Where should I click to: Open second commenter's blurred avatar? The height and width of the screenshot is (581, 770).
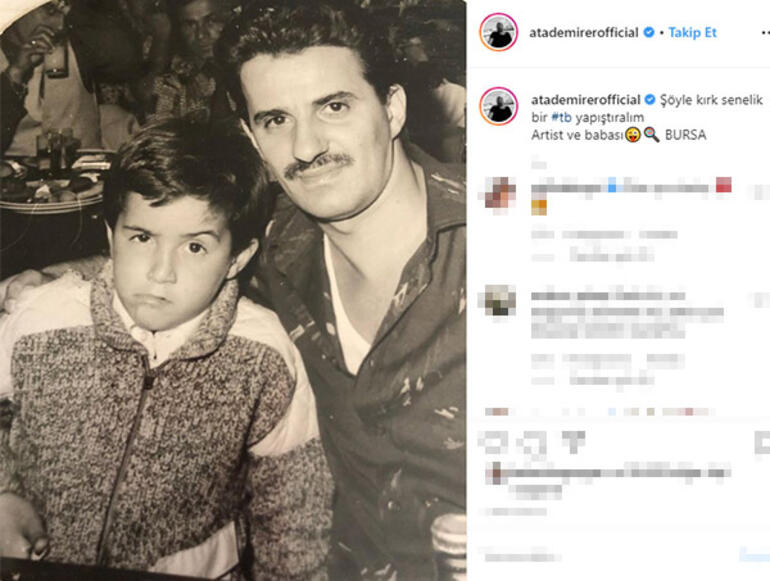(x=500, y=300)
